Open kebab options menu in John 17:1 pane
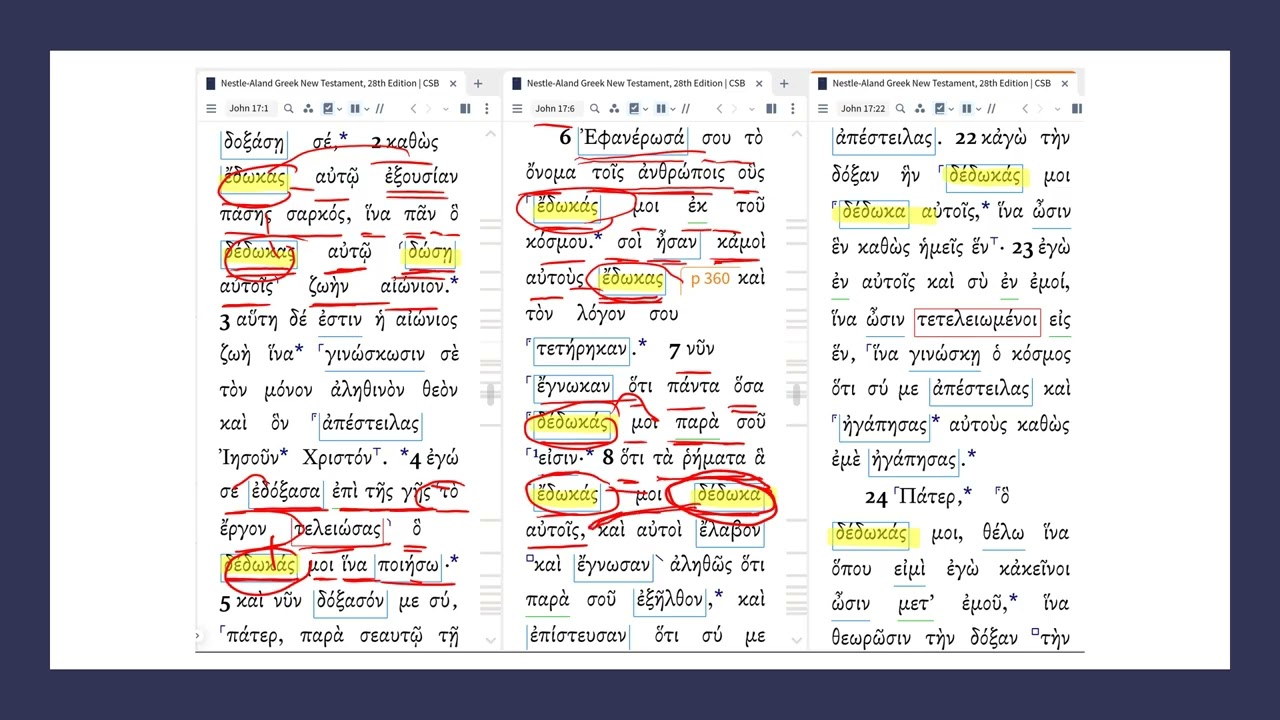The width and height of the screenshot is (1280, 720). 487,108
